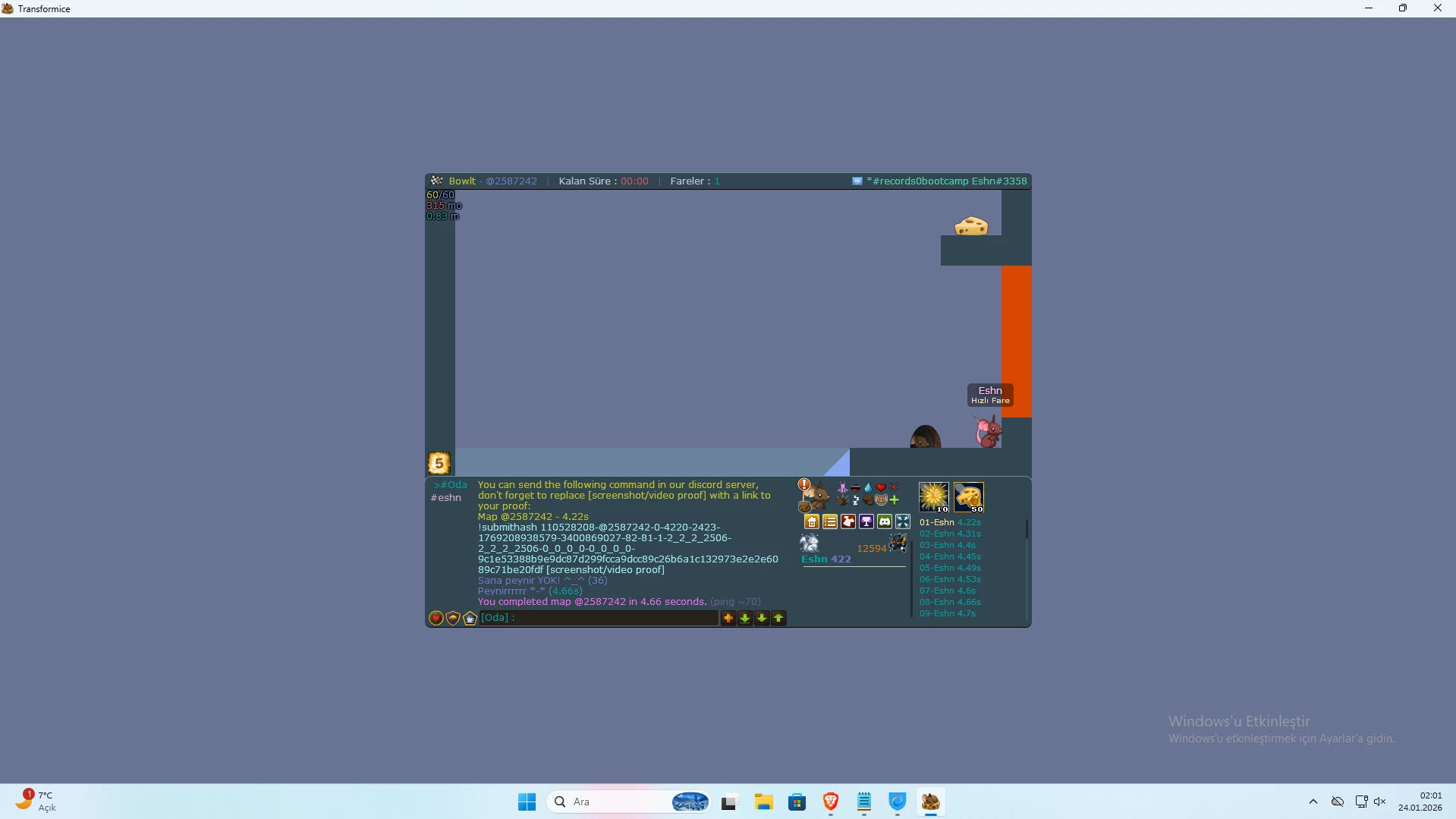The width and height of the screenshot is (1456, 819).
Task: Click the number 5 badge in game
Action: point(439,463)
